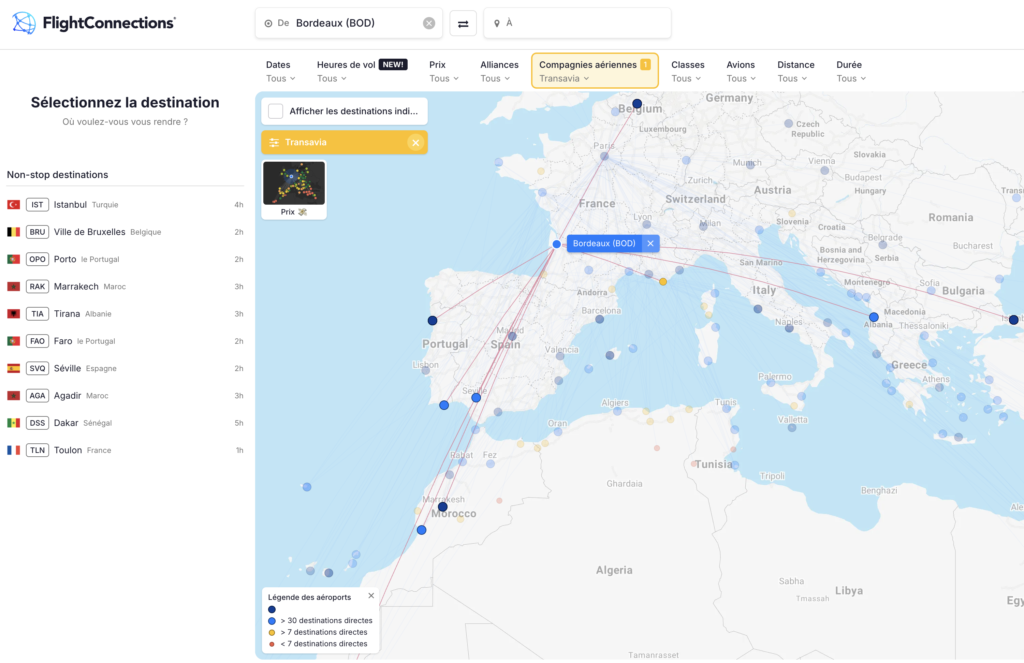Click the Brussels airport dot on map
The width and height of the screenshot is (1024, 663).
637,104
